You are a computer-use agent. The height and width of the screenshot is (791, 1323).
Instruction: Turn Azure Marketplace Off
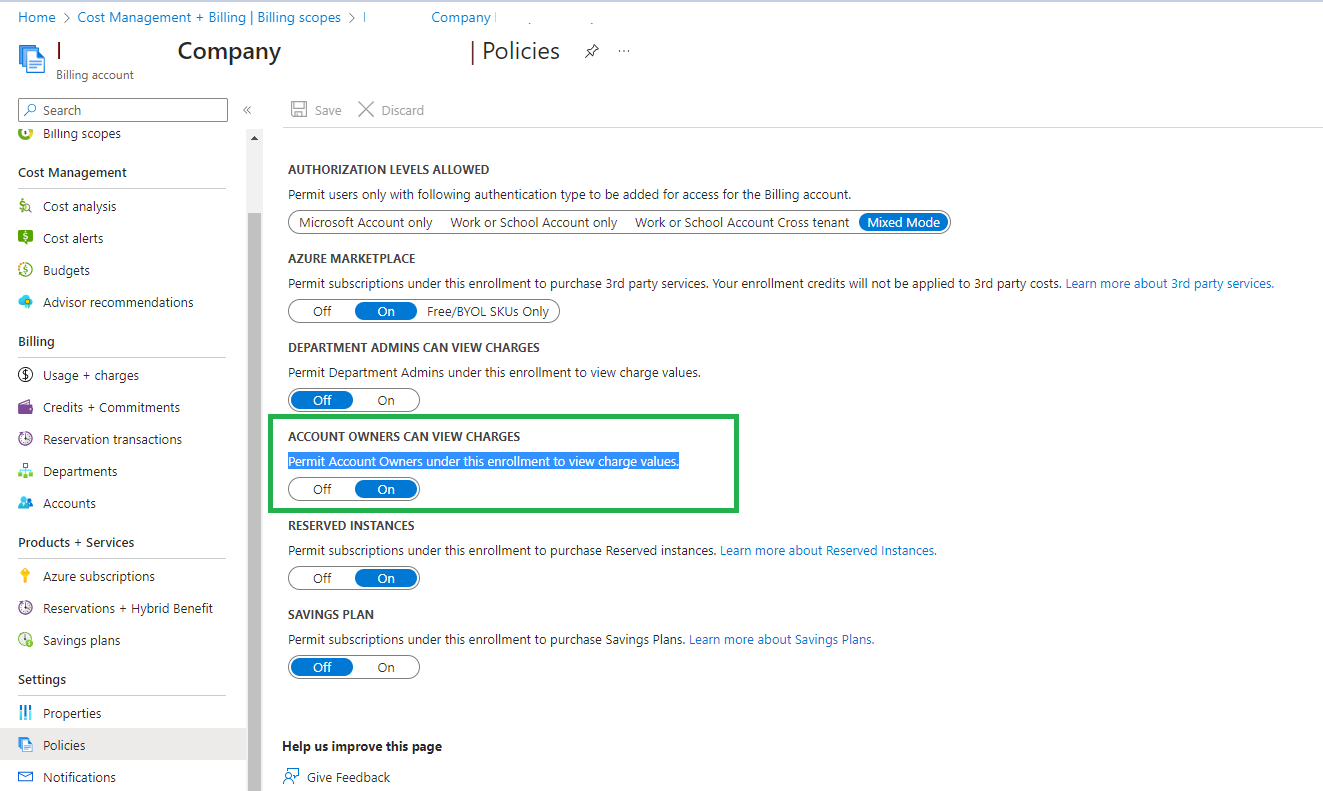click(322, 311)
